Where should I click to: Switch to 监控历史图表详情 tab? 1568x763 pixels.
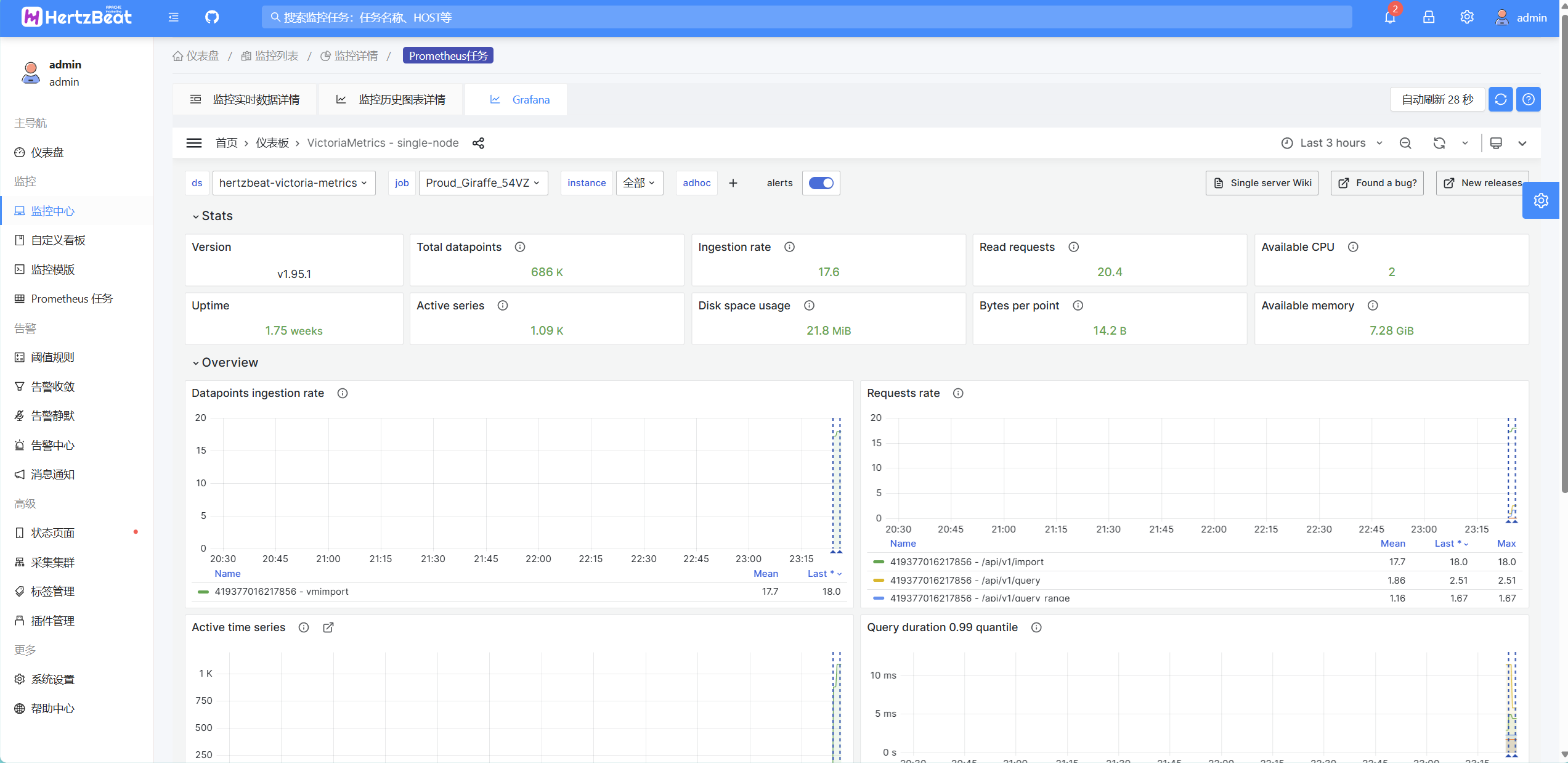tap(391, 99)
